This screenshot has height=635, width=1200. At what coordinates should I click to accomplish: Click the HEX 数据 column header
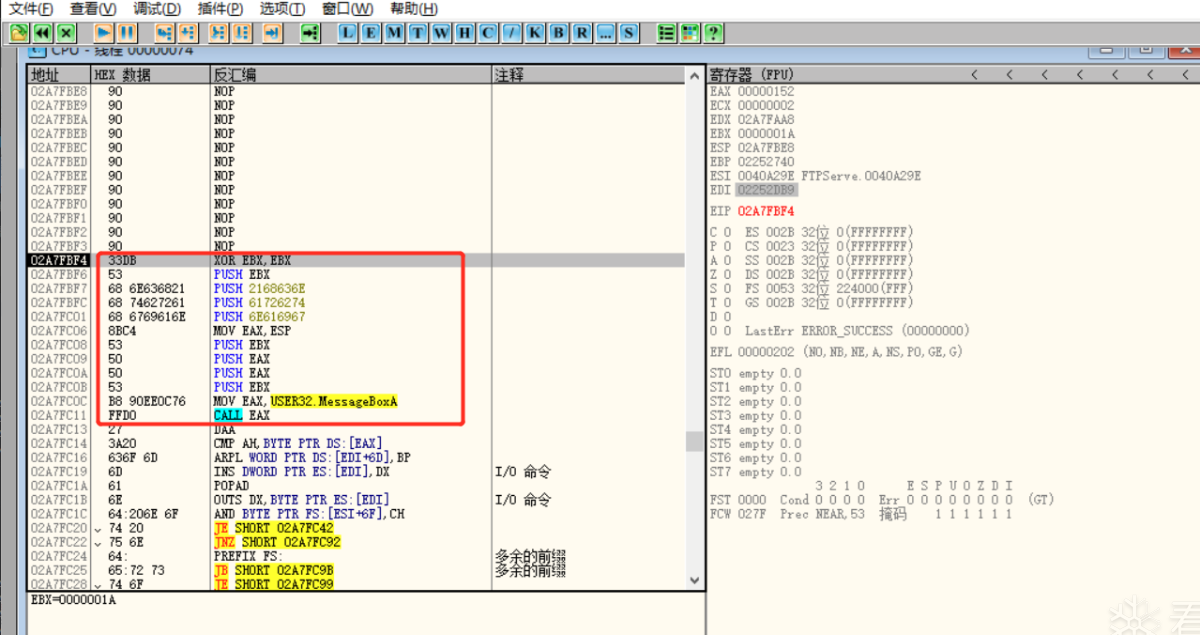[x=150, y=75]
